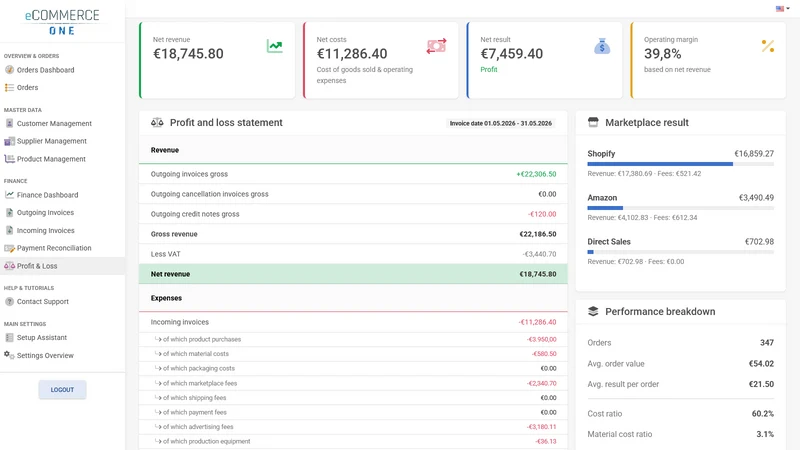800x450 pixels.
Task: Open Outgoing Invoices page
Action: click(45, 213)
